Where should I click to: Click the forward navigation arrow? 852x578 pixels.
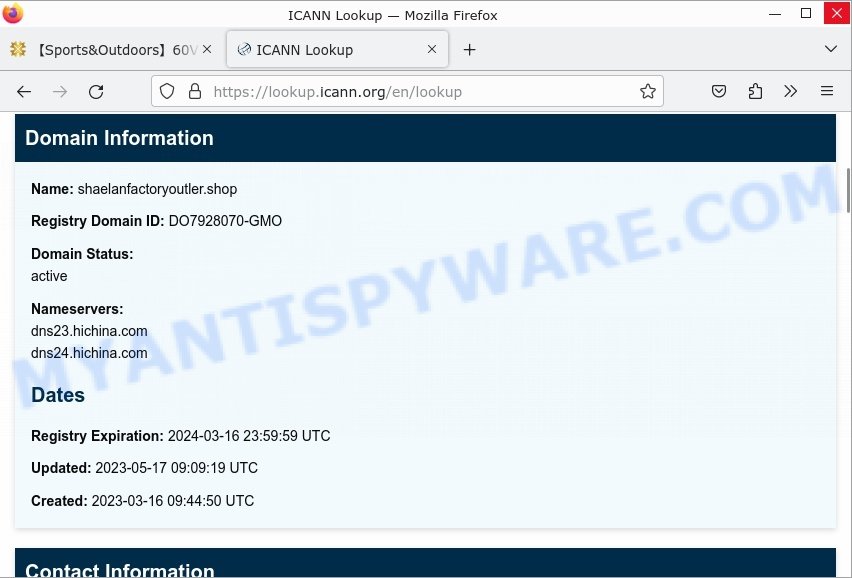(x=60, y=92)
